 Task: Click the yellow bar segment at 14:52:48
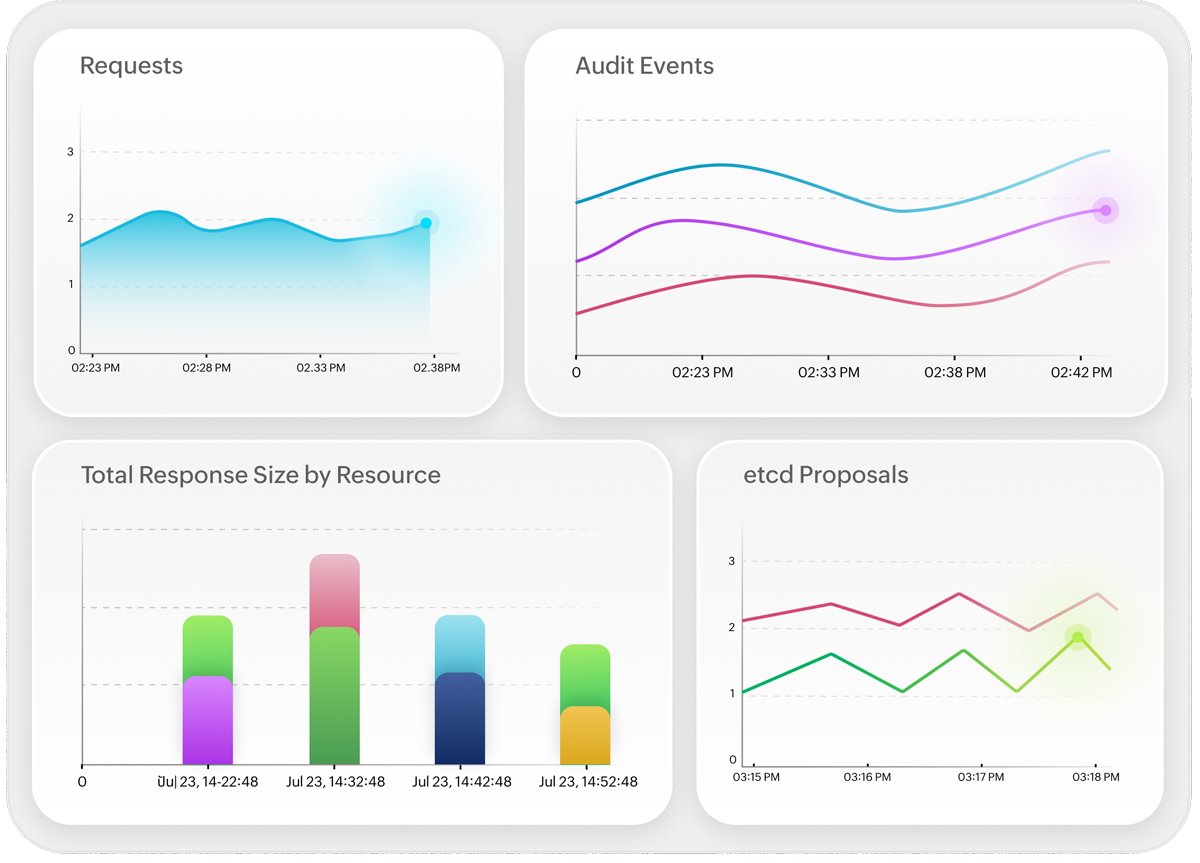pyautogui.click(x=585, y=736)
